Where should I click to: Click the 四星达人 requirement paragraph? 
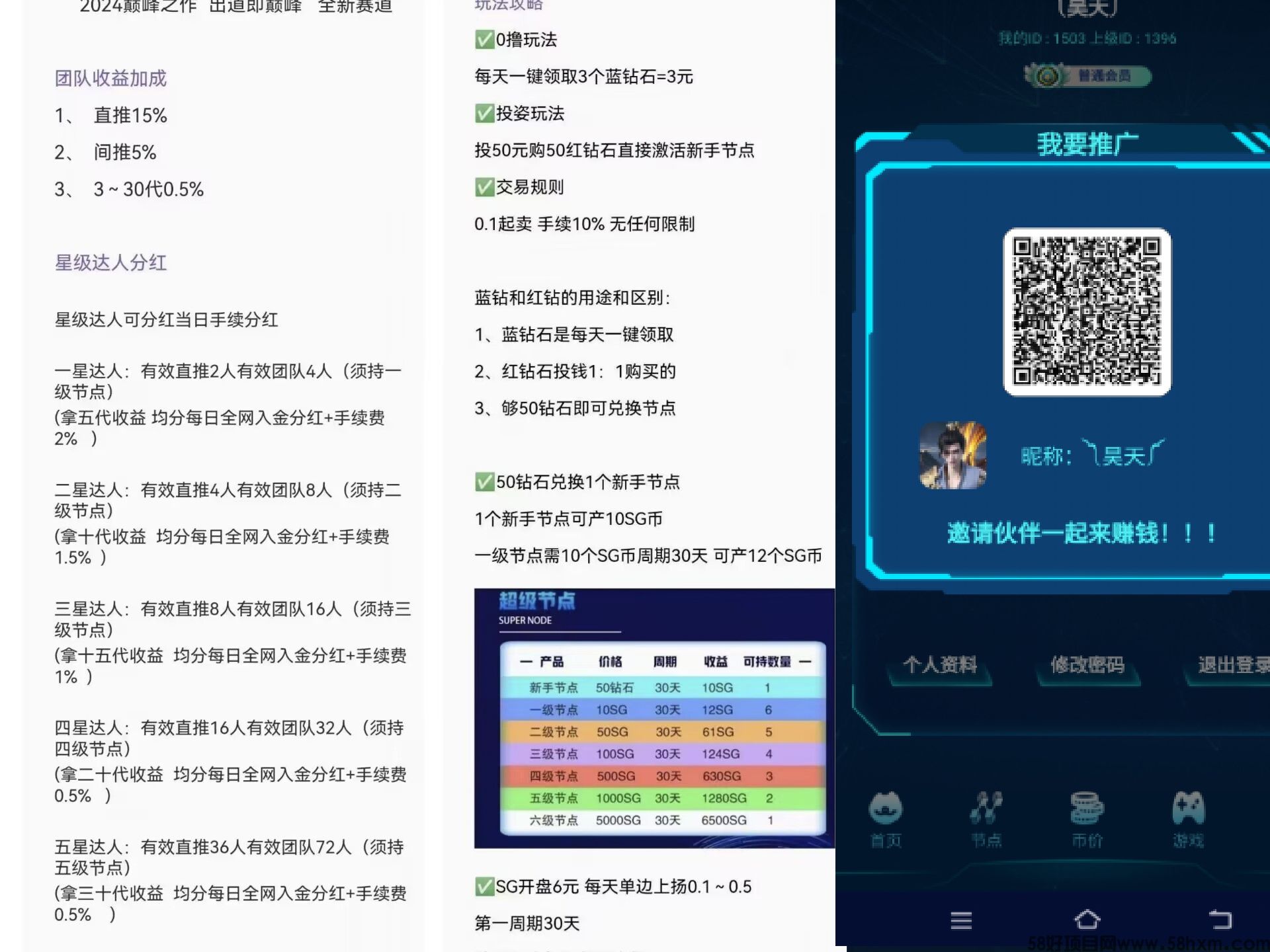click(230, 762)
